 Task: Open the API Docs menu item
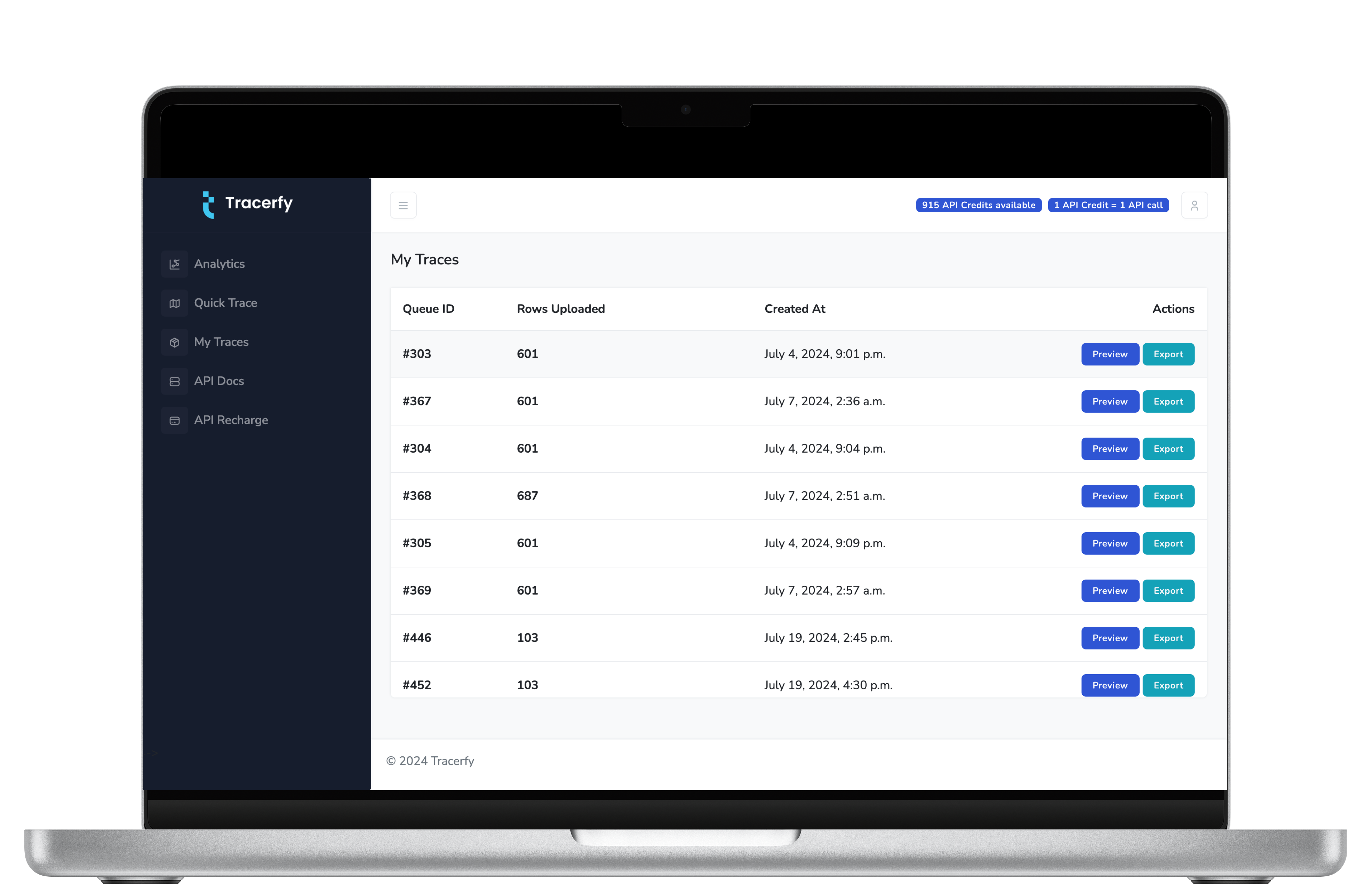218,381
